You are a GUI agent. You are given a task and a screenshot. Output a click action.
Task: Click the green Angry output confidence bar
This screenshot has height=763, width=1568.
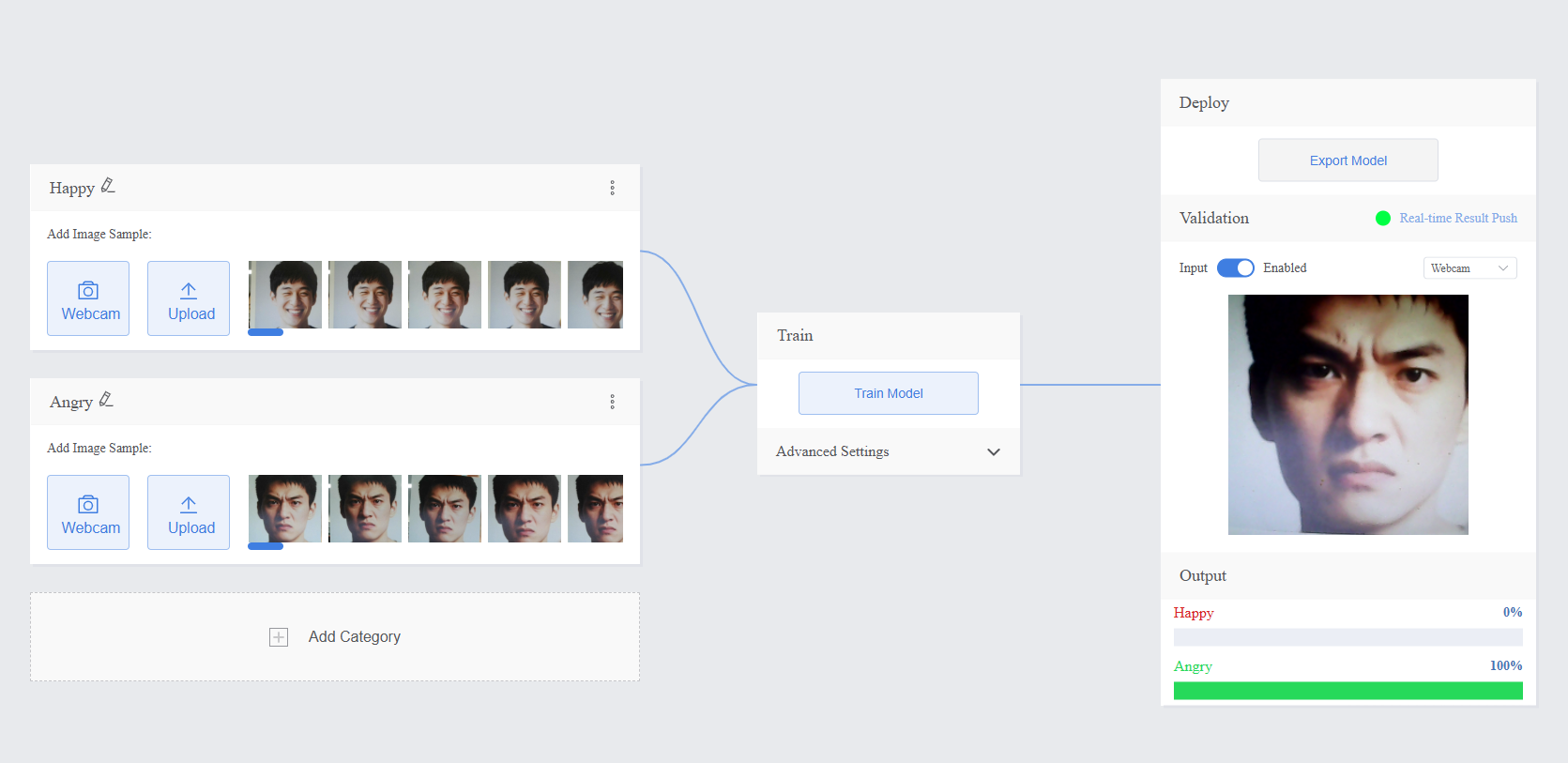coord(1347,691)
